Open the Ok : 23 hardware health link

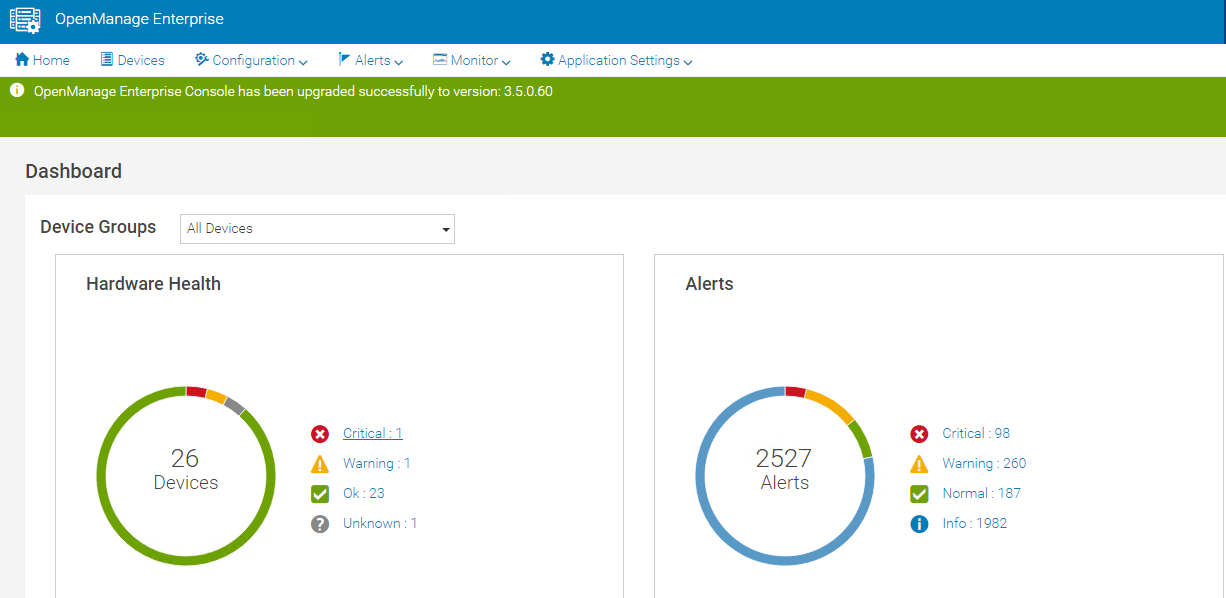click(x=364, y=493)
